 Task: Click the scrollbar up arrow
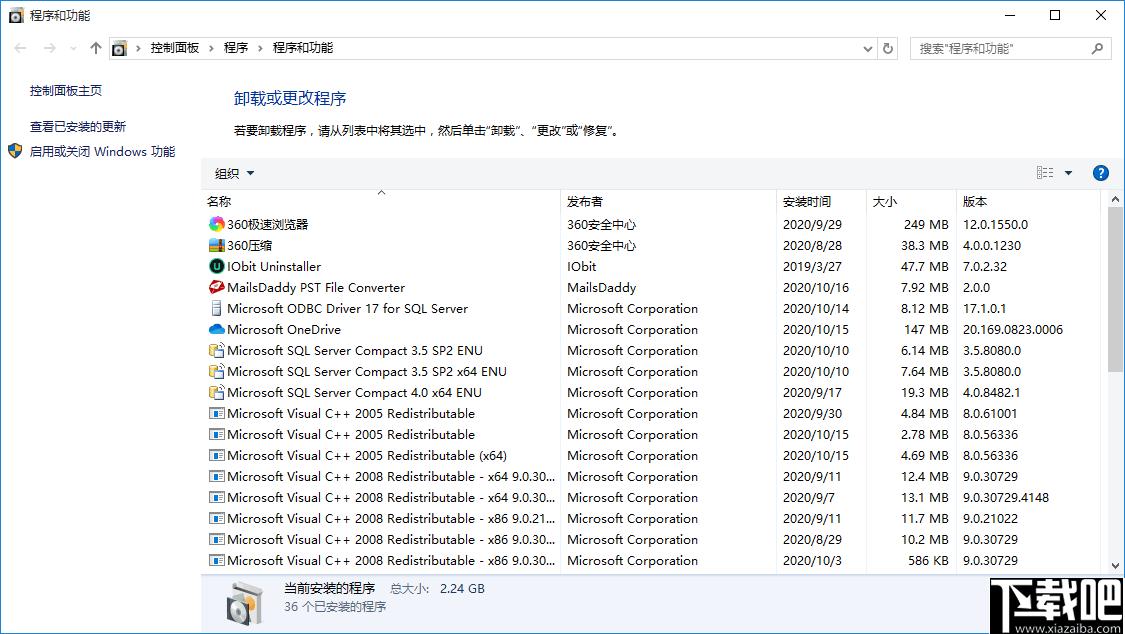(x=1115, y=199)
